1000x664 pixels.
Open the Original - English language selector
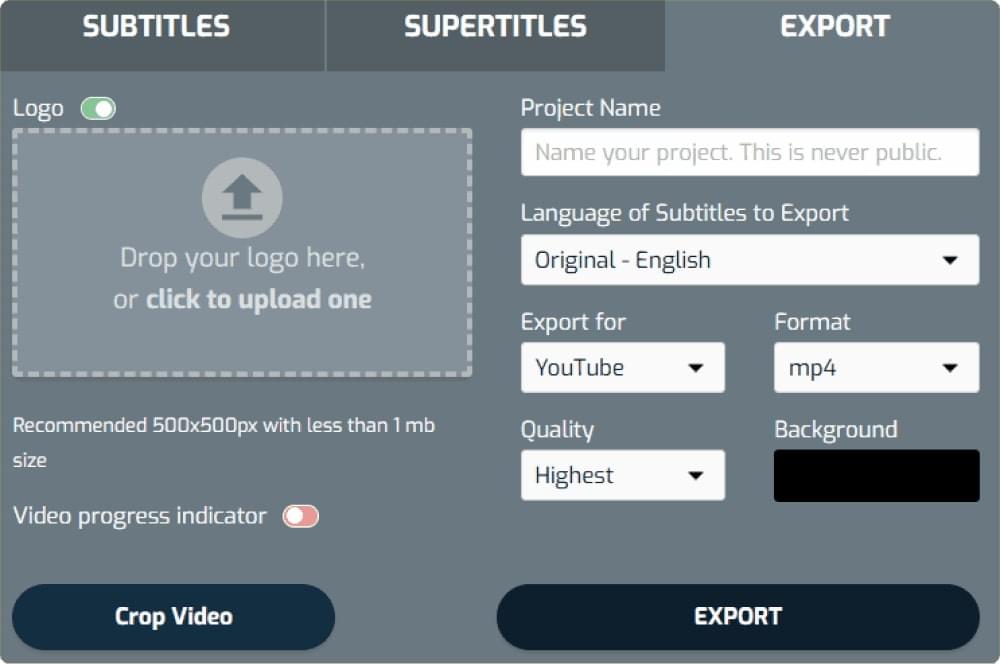749,259
